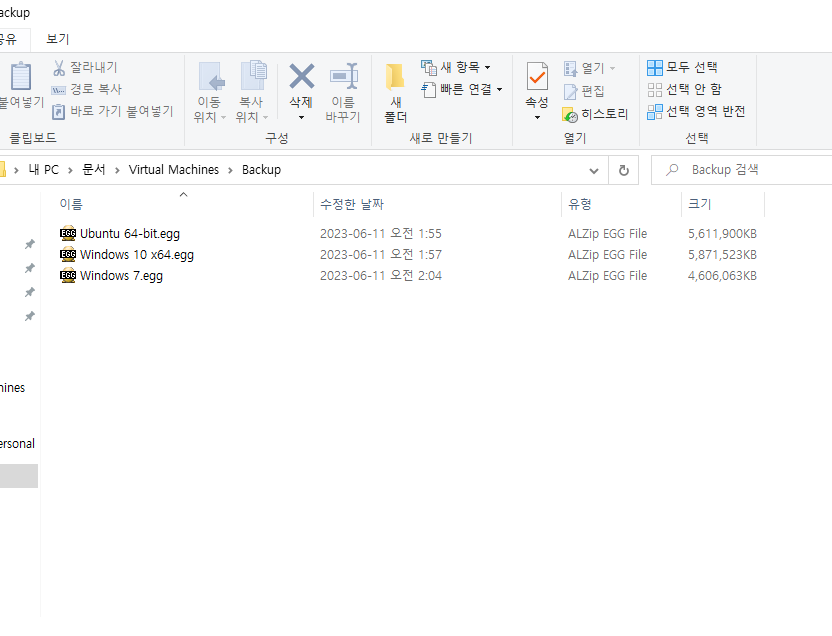Viewport: 832px width, 636px height.
Task: Click Copy path (경로 복사)
Action: pos(87,89)
